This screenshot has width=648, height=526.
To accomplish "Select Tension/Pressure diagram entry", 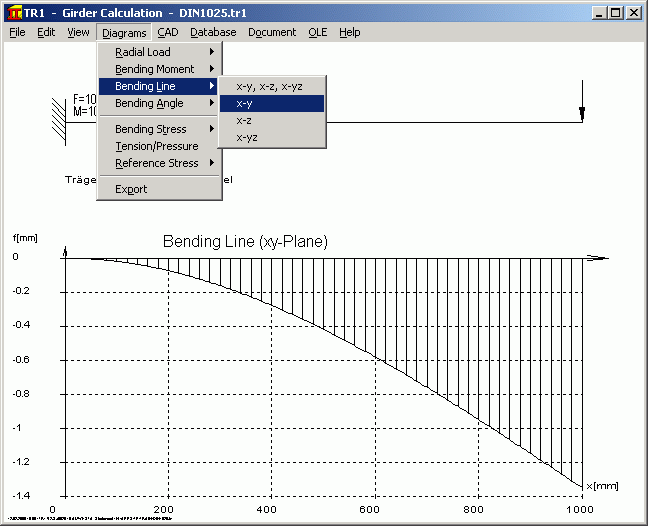I will coord(157,146).
